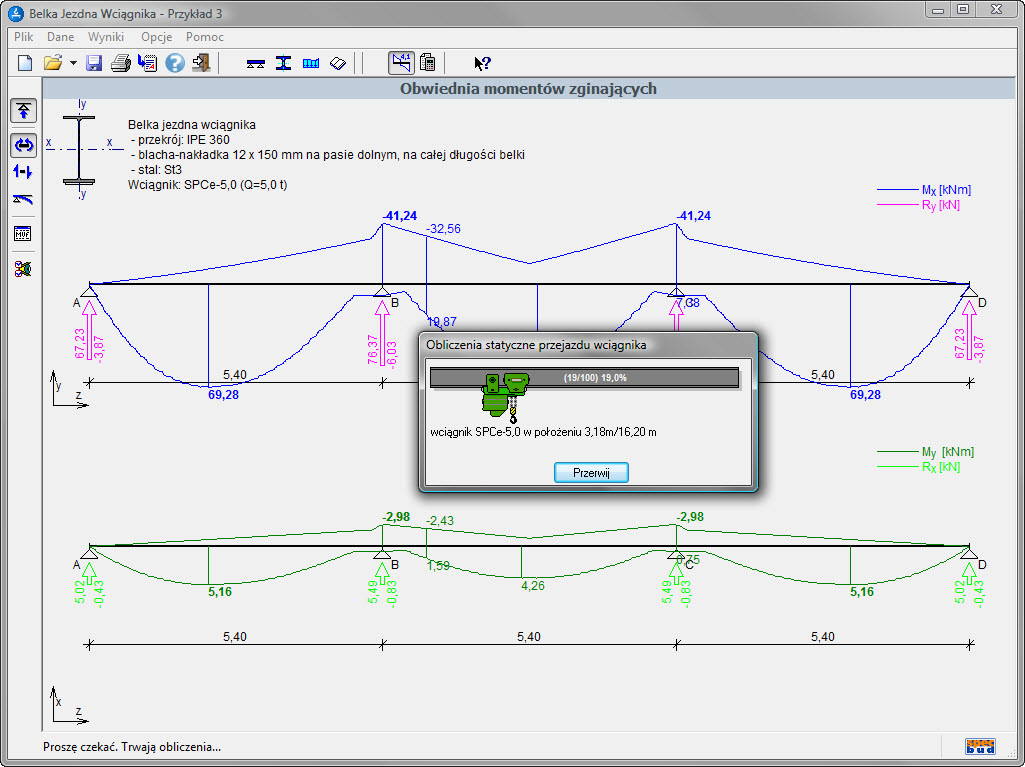
Task: Expand the Open folder dropdown arrow
Action: click(73, 63)
